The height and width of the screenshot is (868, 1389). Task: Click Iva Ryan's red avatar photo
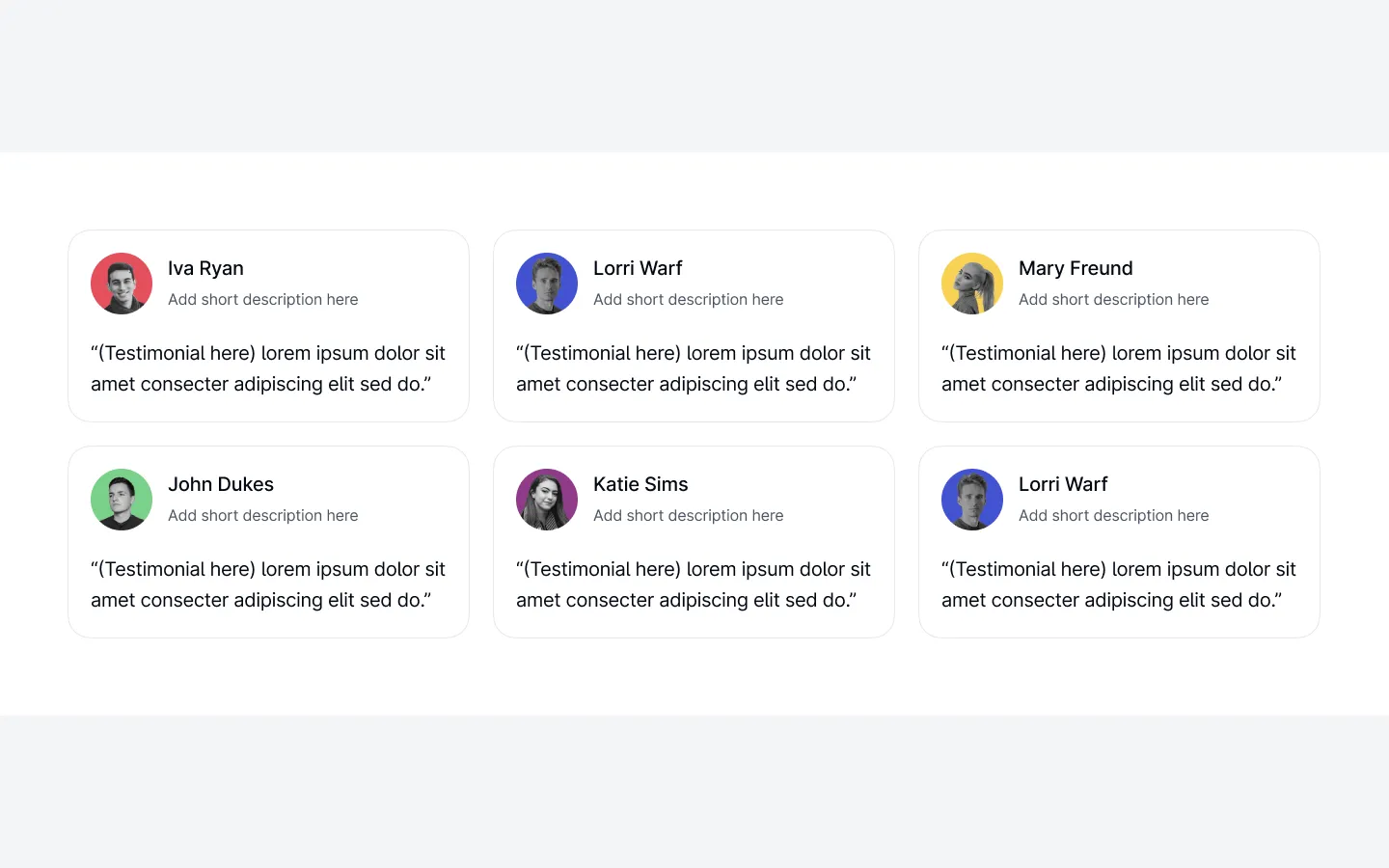(x=122, y=284)
